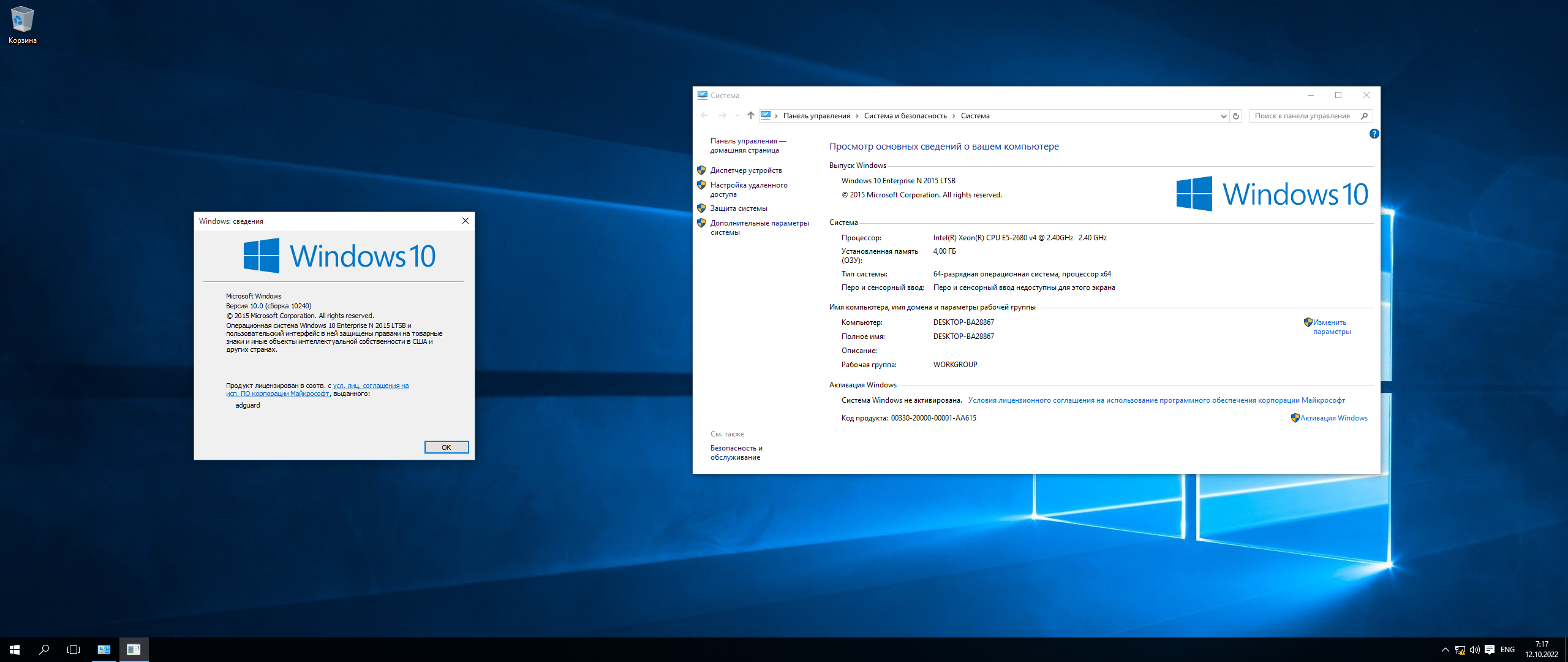This screenshot has width=1568, height=662.
Task: Open volume control tray icon
Action: [x=1475, y=650]
